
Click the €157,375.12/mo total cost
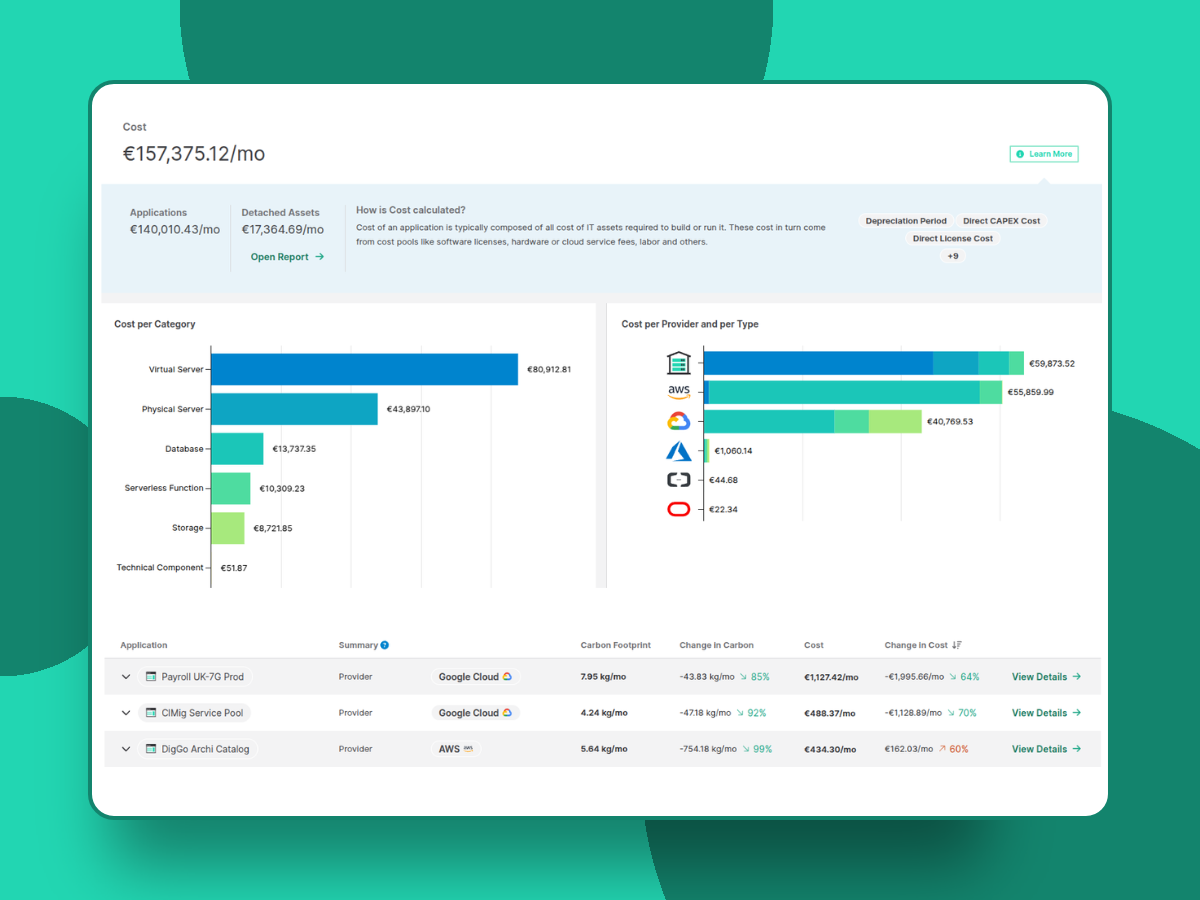[194, 154]
